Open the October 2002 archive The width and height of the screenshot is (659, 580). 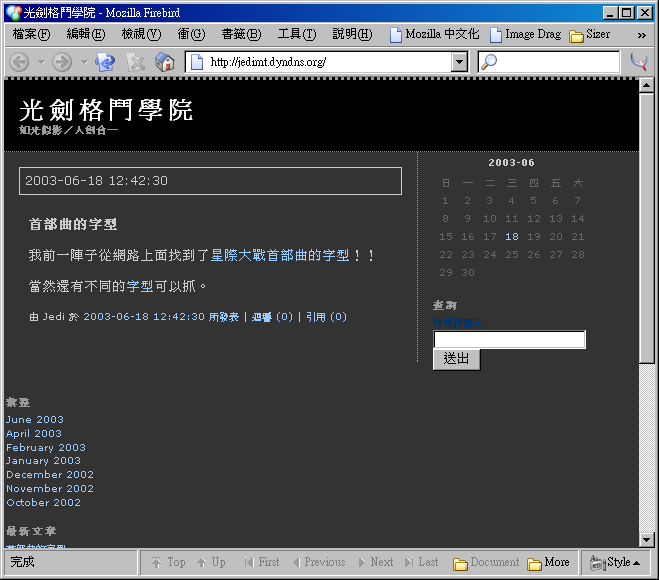click(x=43, y=502)
